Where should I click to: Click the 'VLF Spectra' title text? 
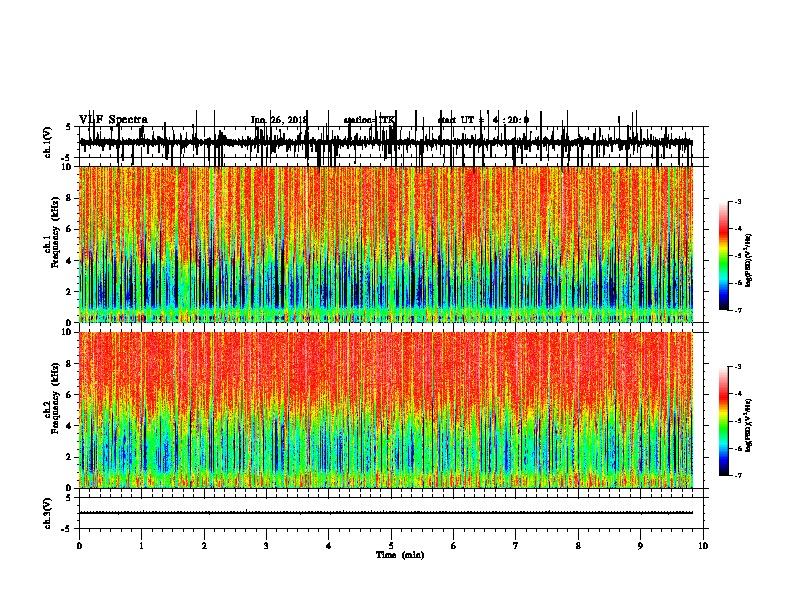click(x=113, y=120)
